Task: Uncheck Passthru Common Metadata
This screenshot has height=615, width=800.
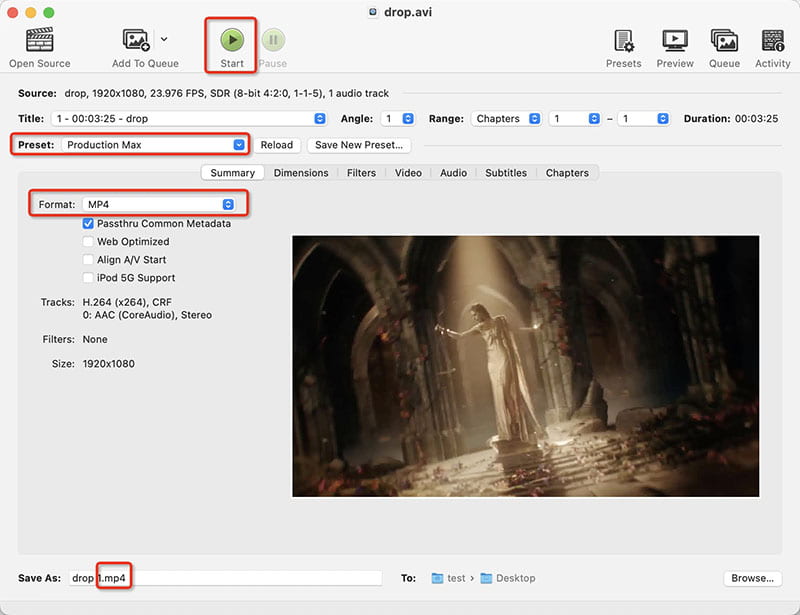Action: point(88,224)
